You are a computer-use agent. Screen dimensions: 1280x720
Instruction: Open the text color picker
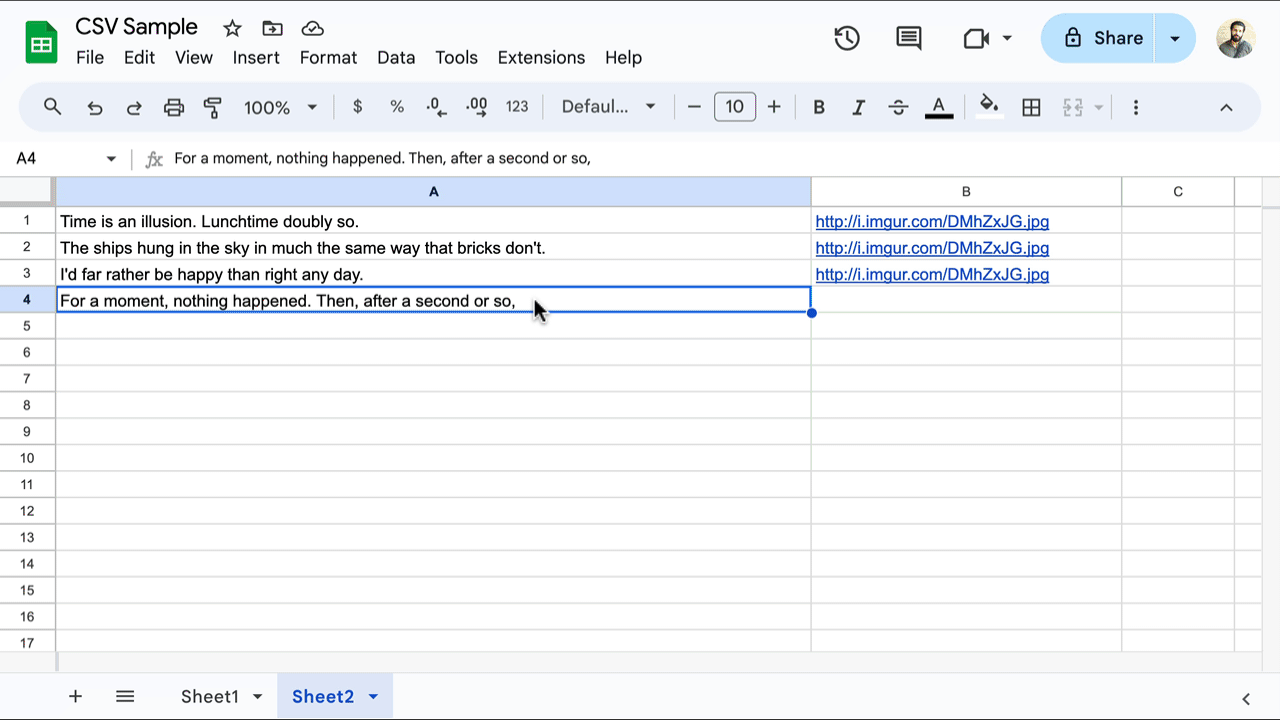(938, 107)
